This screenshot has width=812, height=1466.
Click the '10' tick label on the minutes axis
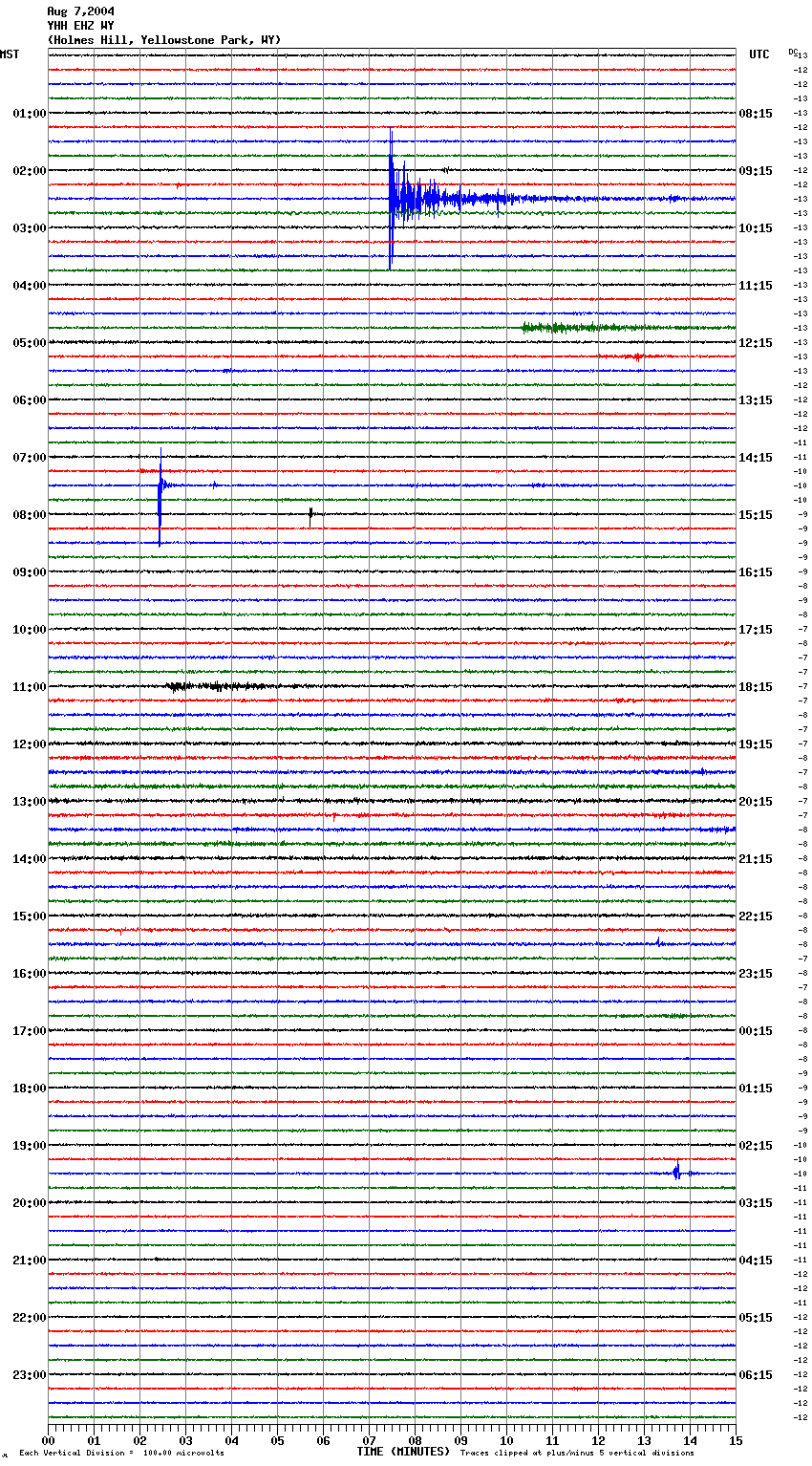click(506, 1440)
